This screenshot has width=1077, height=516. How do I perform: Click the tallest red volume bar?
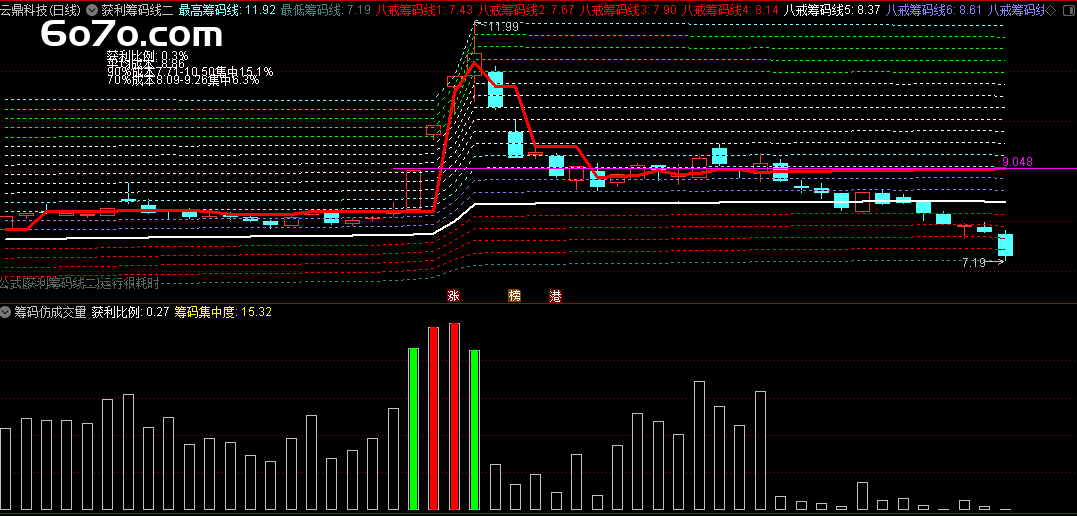pyautogui.click(x=454, y=416)
